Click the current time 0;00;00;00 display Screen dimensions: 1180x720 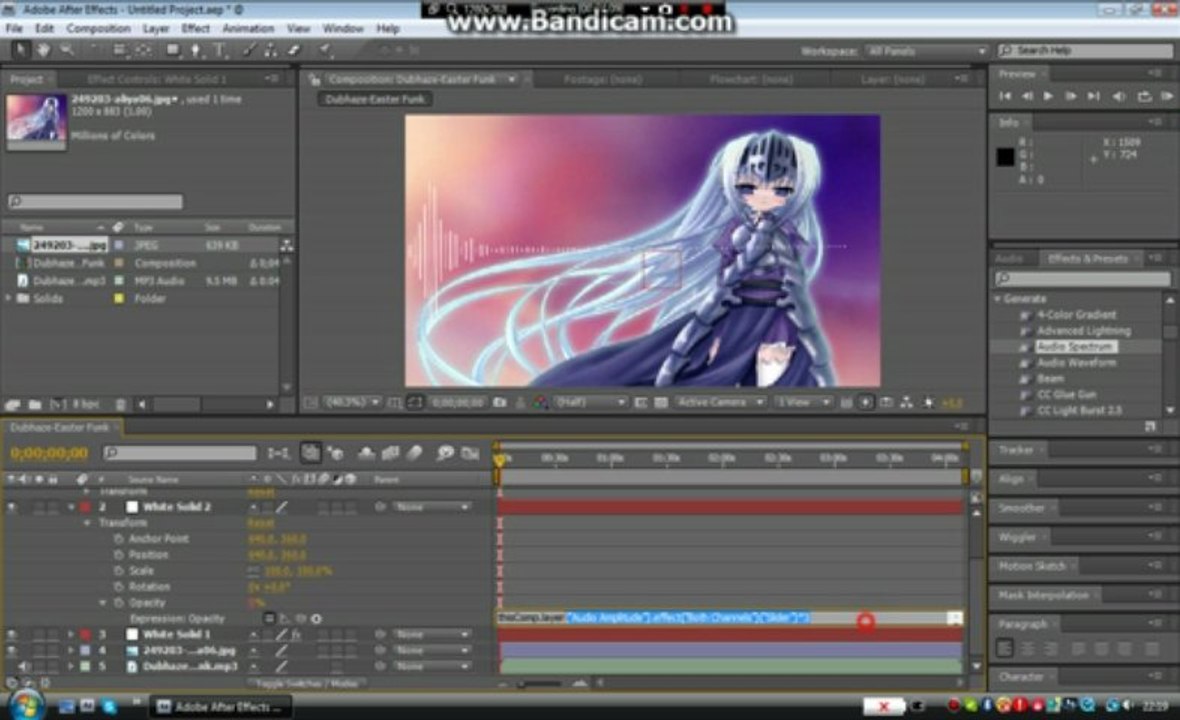[x=50, y=453]
